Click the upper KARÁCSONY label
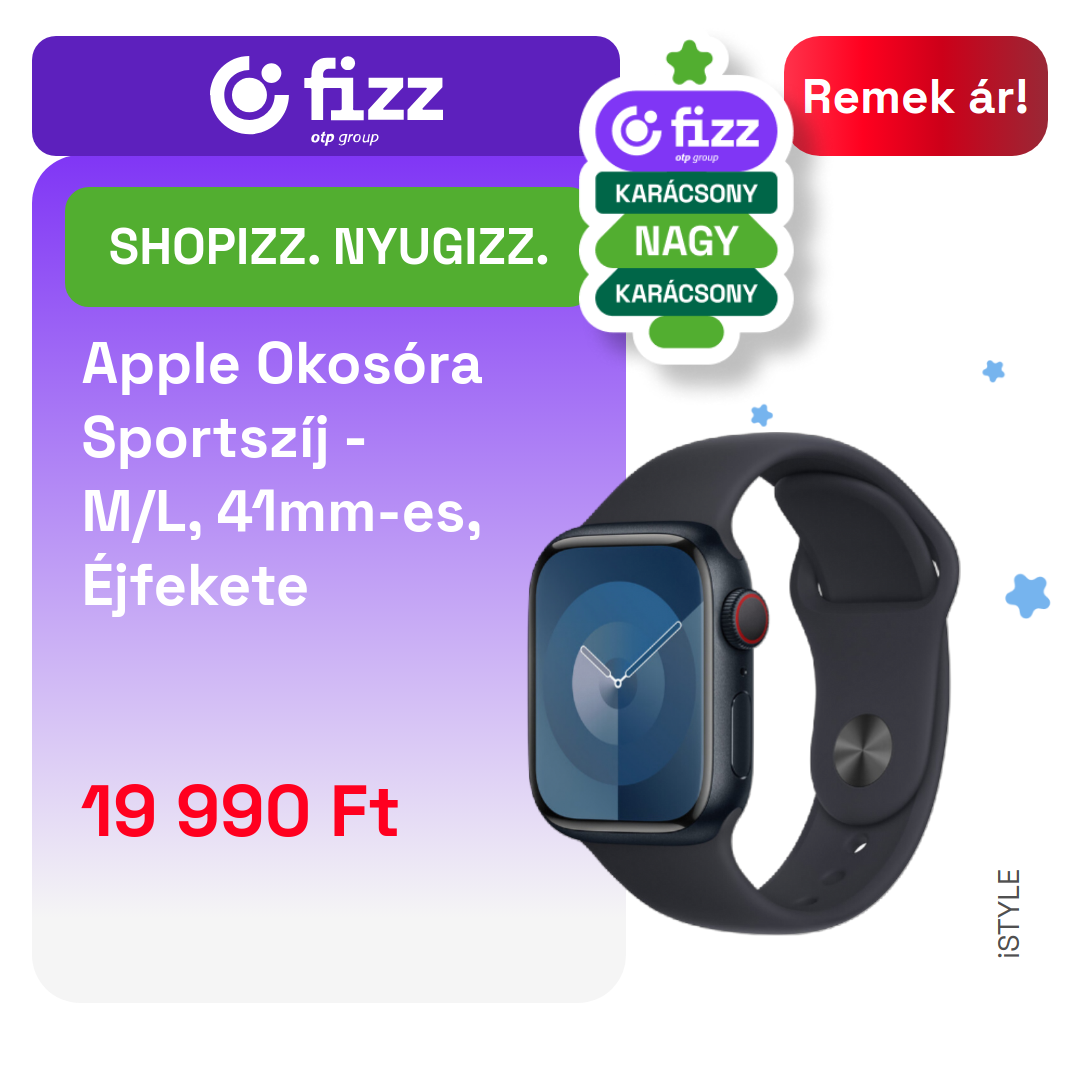 pos(686,194)
